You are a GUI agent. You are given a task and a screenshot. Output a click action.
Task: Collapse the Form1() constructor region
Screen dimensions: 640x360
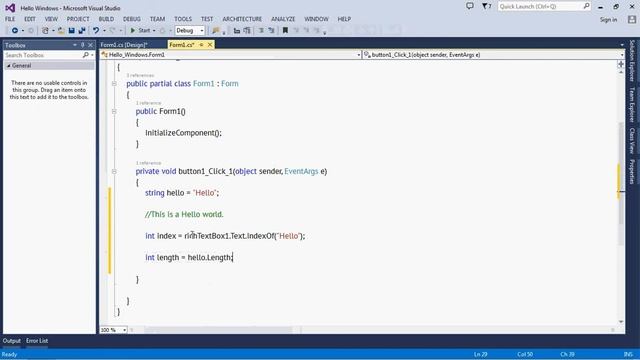tap(114, 111)
